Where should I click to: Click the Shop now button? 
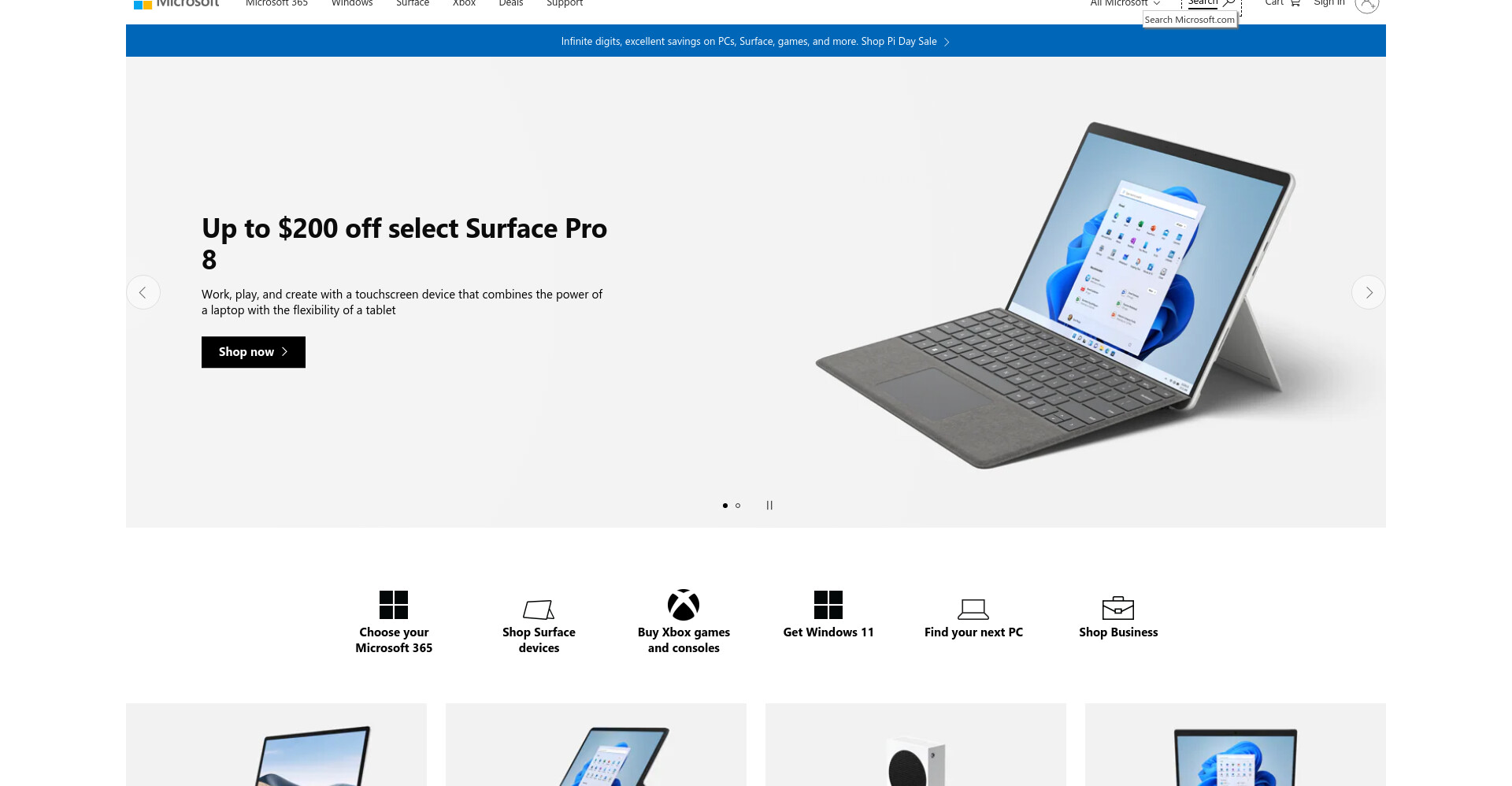click(254, 352)
